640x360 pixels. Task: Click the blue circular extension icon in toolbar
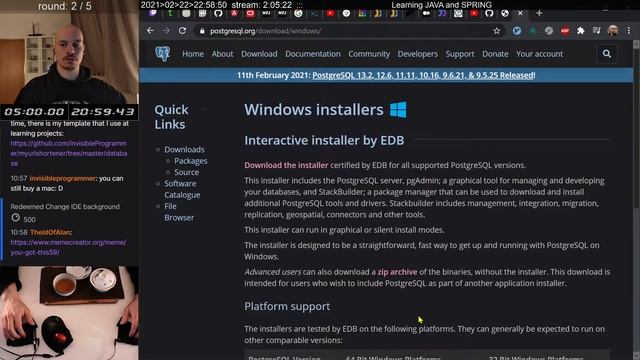517,31
